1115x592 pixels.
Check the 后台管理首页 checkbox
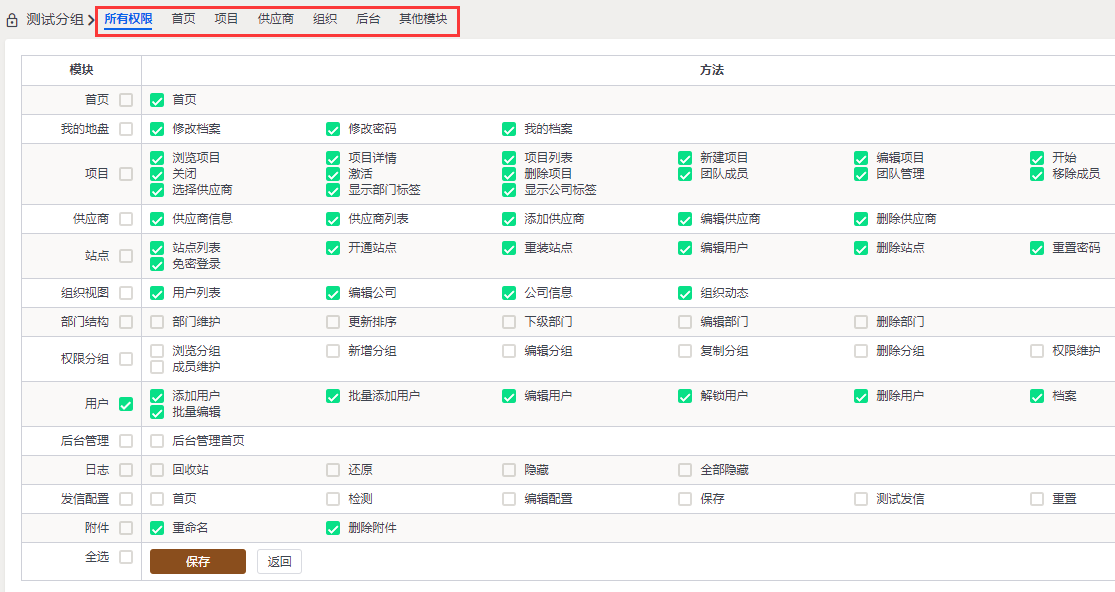pyautogui.click(x=157, y=441)
